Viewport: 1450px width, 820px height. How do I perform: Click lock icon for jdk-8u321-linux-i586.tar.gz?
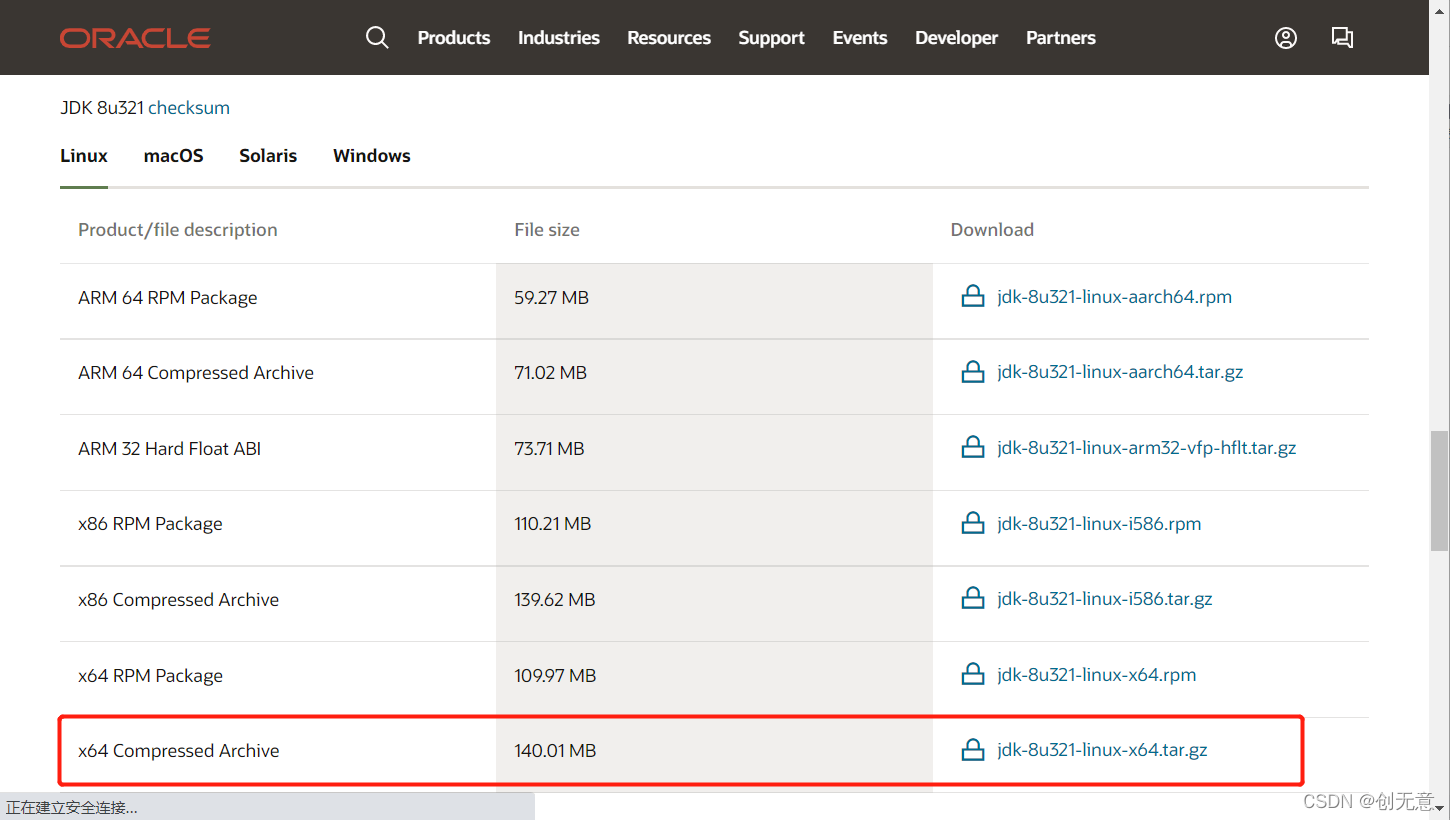973,598
